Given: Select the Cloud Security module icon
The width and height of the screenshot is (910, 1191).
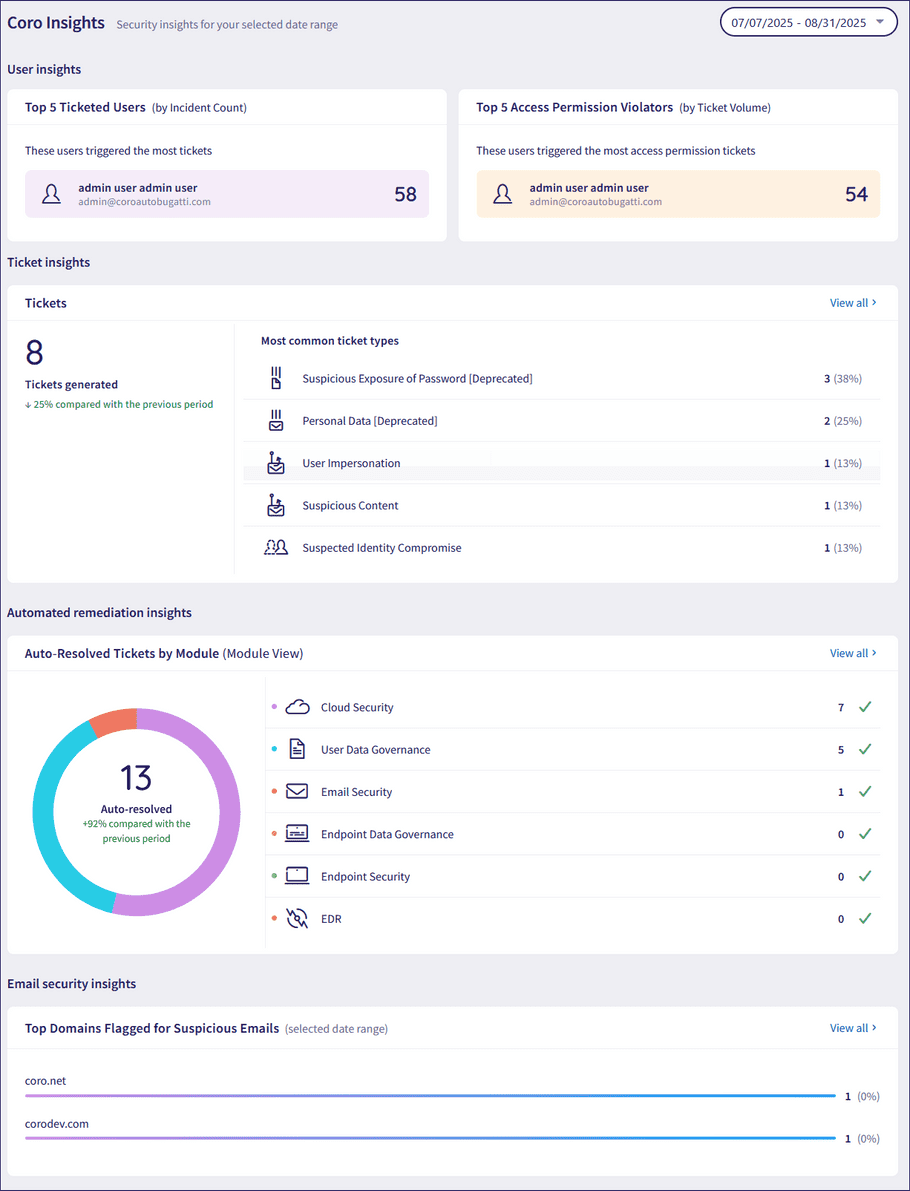Looking at the screenshot, I should tap(297, 706).
